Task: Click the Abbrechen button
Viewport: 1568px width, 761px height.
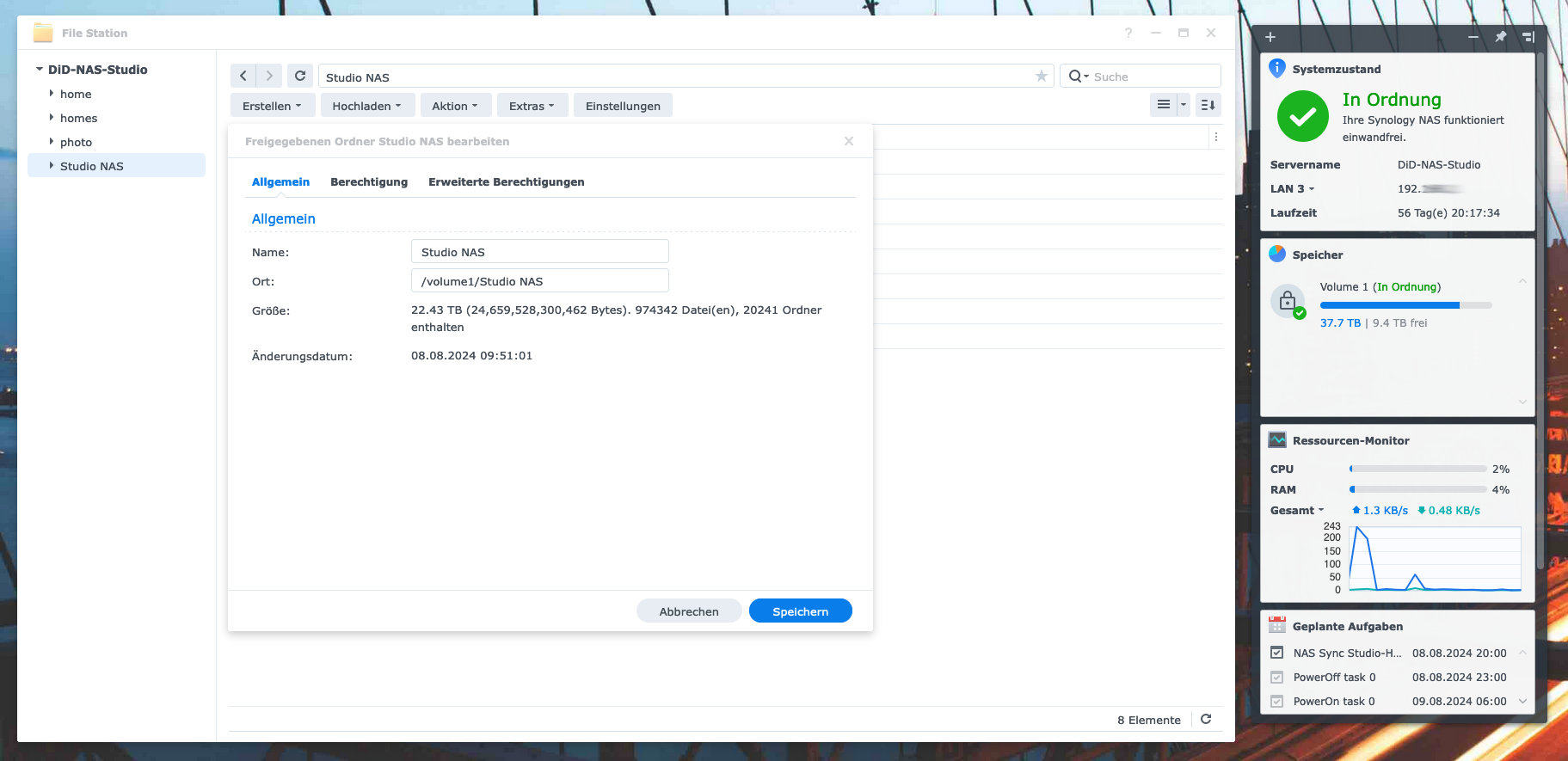Action: [x=689, y=611]
